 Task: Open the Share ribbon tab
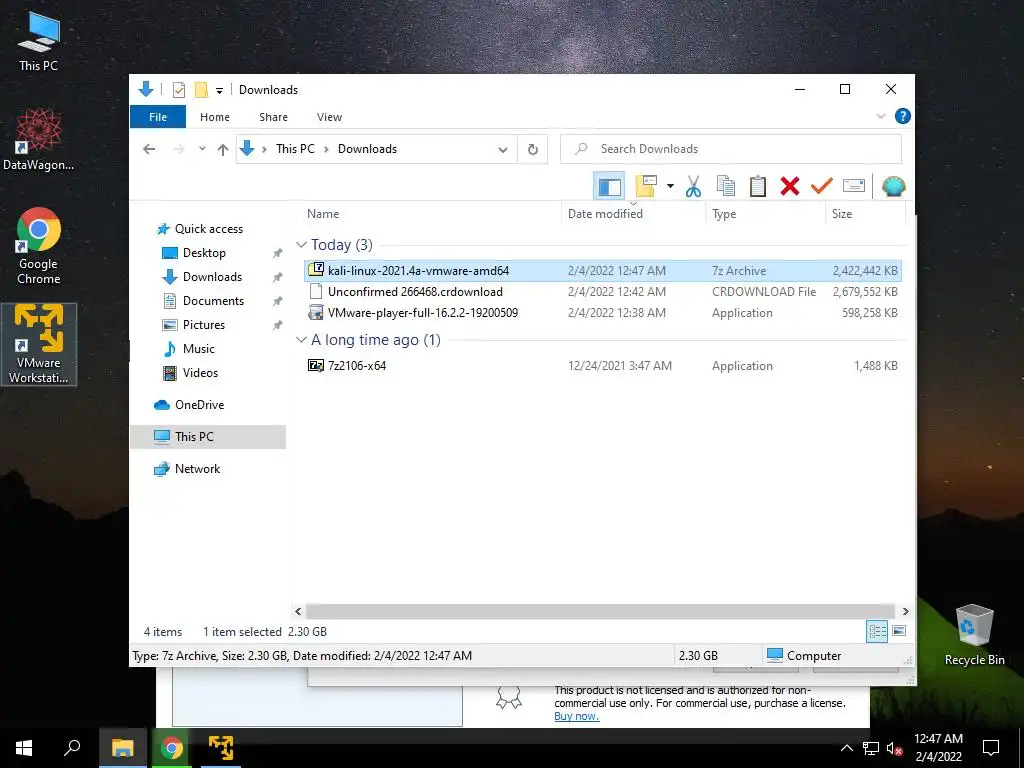[273, 117]
